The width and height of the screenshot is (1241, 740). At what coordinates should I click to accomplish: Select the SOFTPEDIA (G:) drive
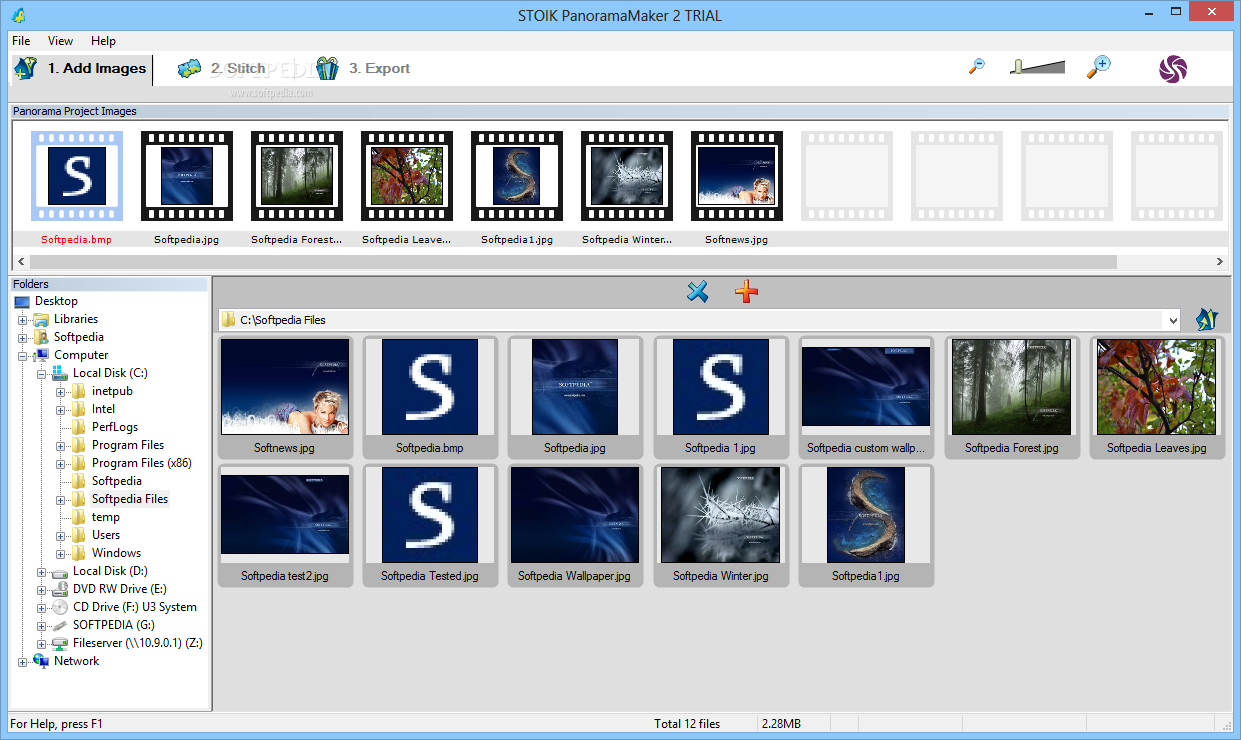tap(113, 625)
